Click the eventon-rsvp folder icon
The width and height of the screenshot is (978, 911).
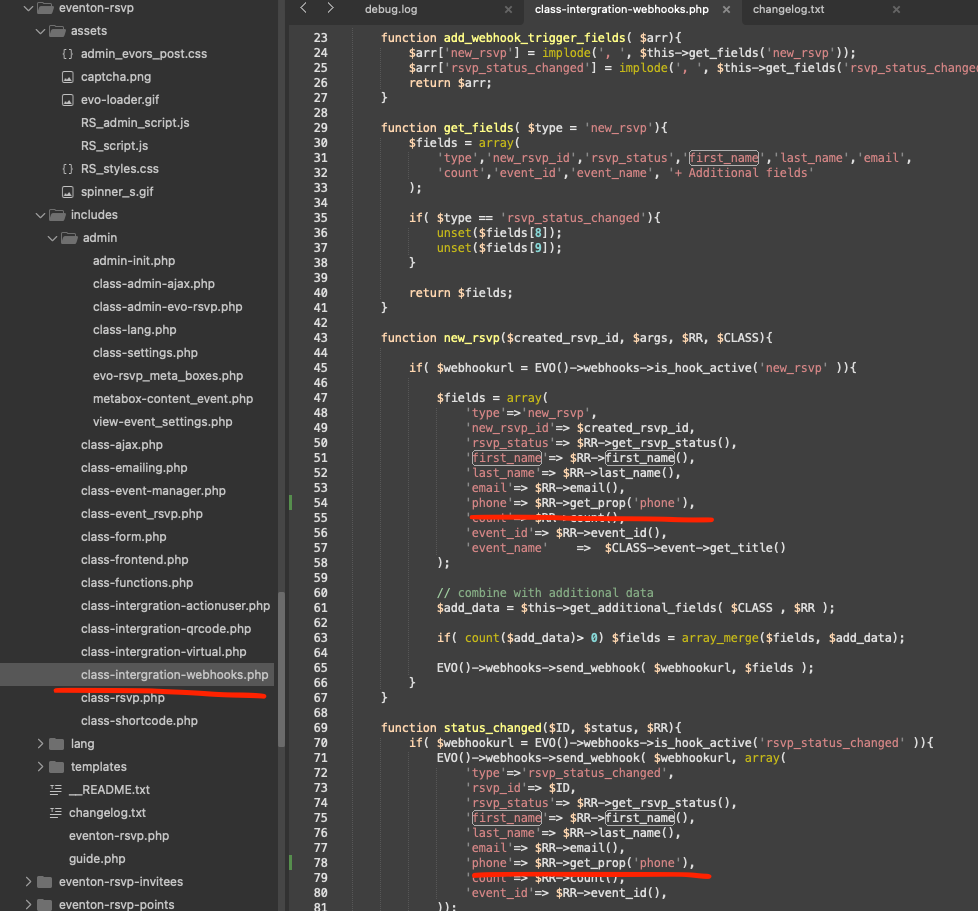coord(45,8)
